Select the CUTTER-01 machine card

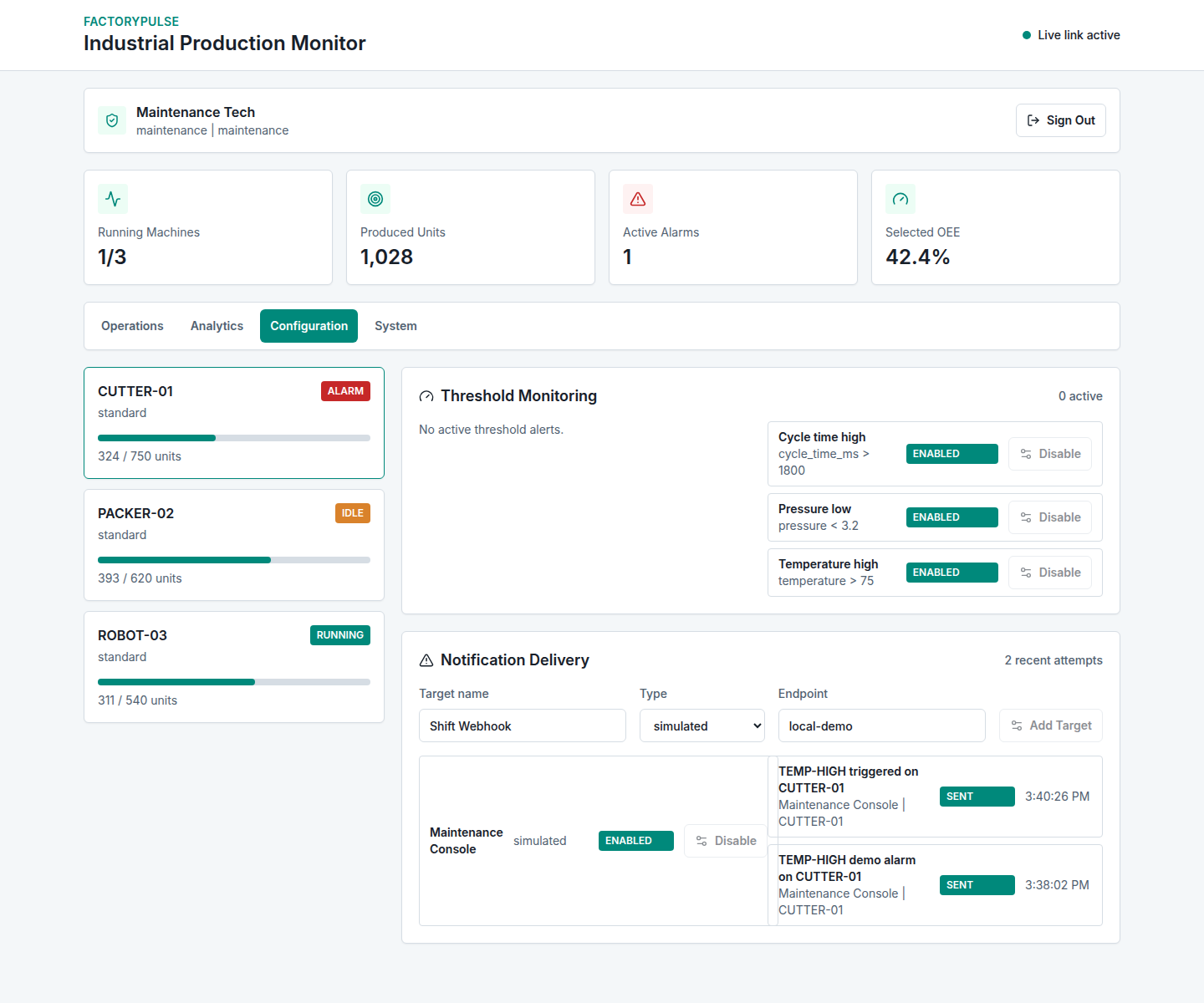234,423
